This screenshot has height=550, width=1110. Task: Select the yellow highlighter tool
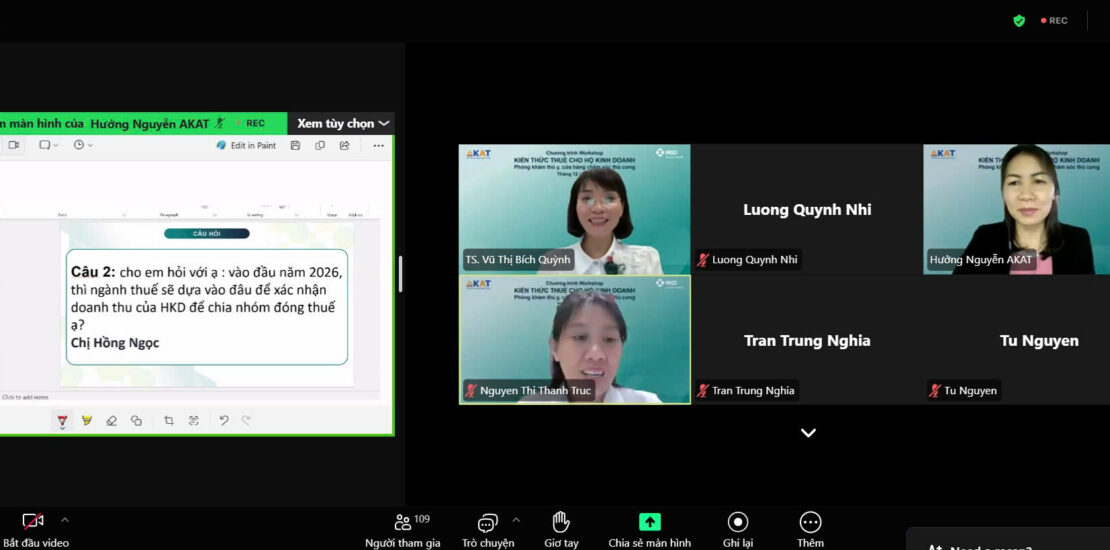pyautogui.click(x=87, y=421)
